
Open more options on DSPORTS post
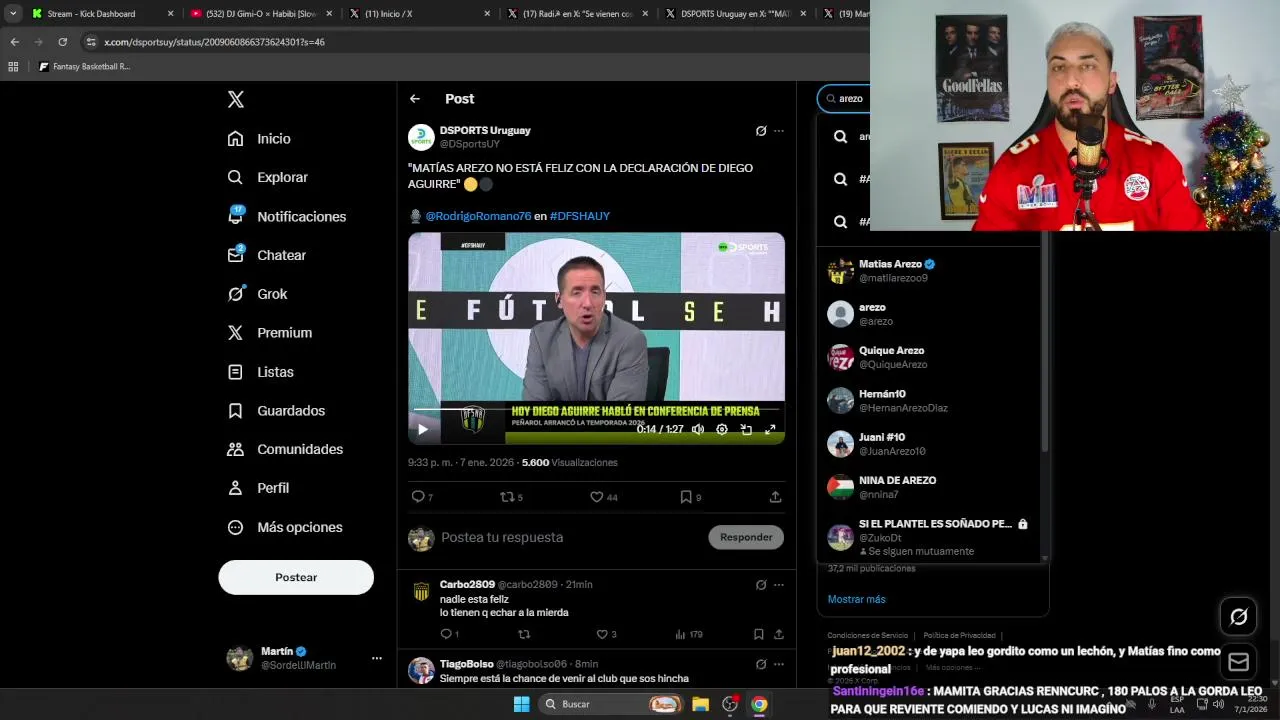click(779, 131)
